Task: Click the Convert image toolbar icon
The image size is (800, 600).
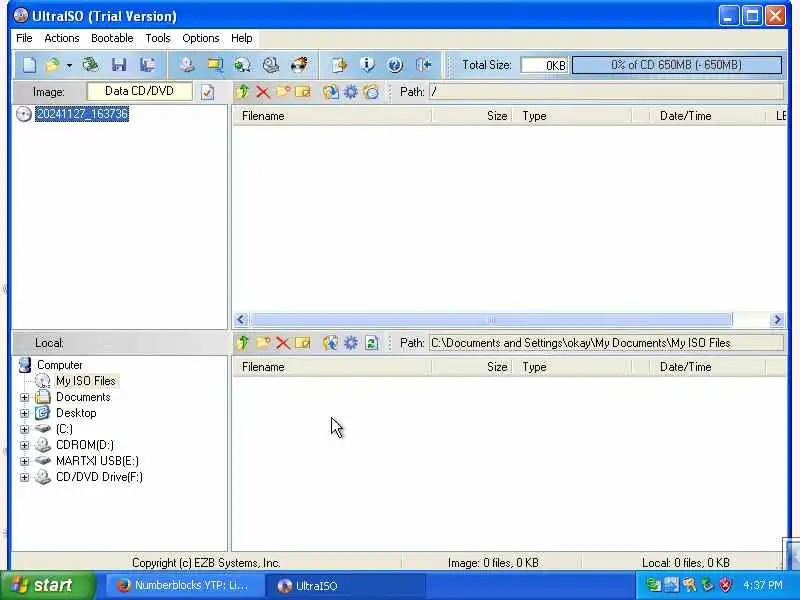Action: pos(215,65)
